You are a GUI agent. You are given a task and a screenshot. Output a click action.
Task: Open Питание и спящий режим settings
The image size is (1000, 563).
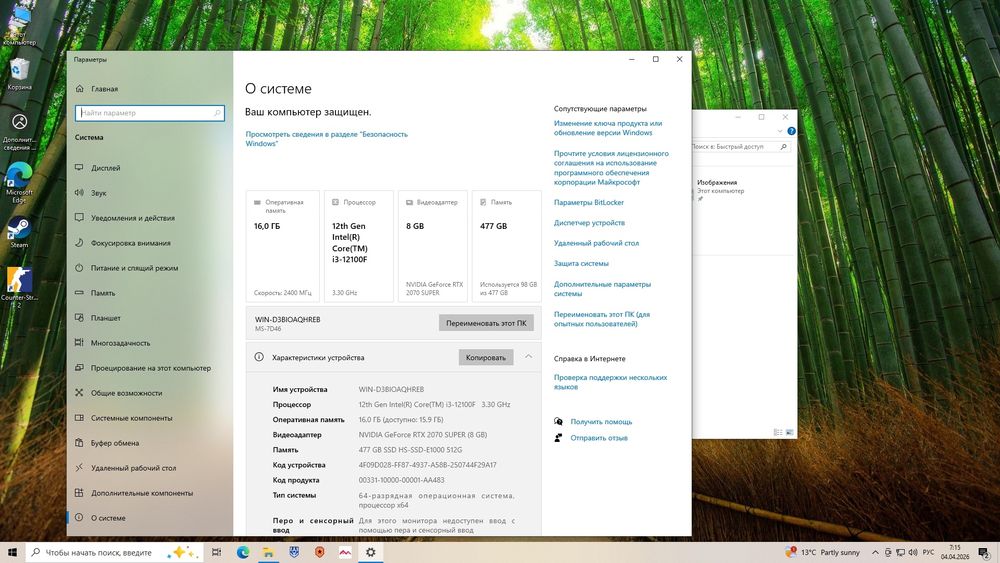click(150, 268)
